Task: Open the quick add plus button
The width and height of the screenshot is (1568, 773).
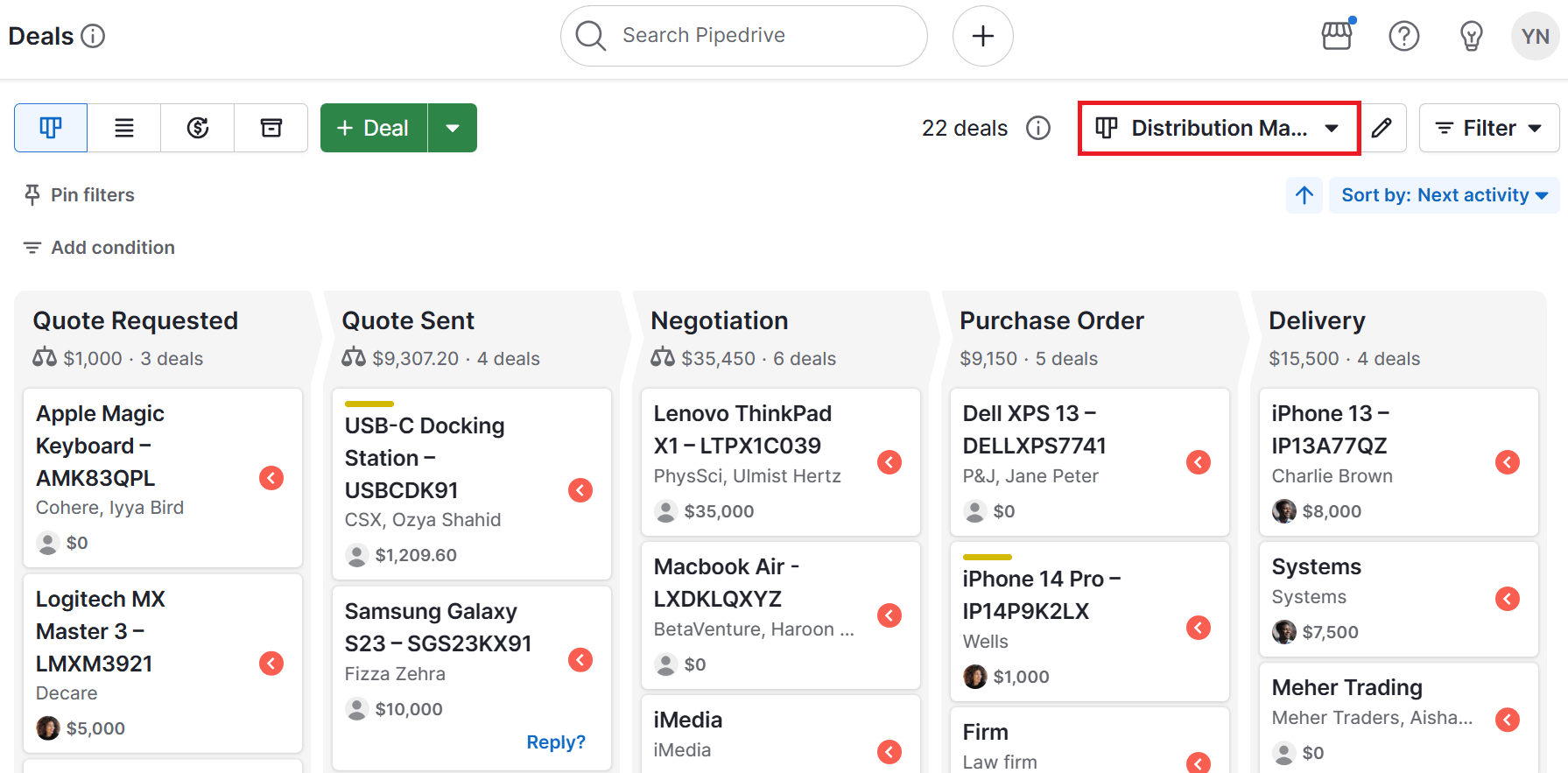Action: (983, 36)
